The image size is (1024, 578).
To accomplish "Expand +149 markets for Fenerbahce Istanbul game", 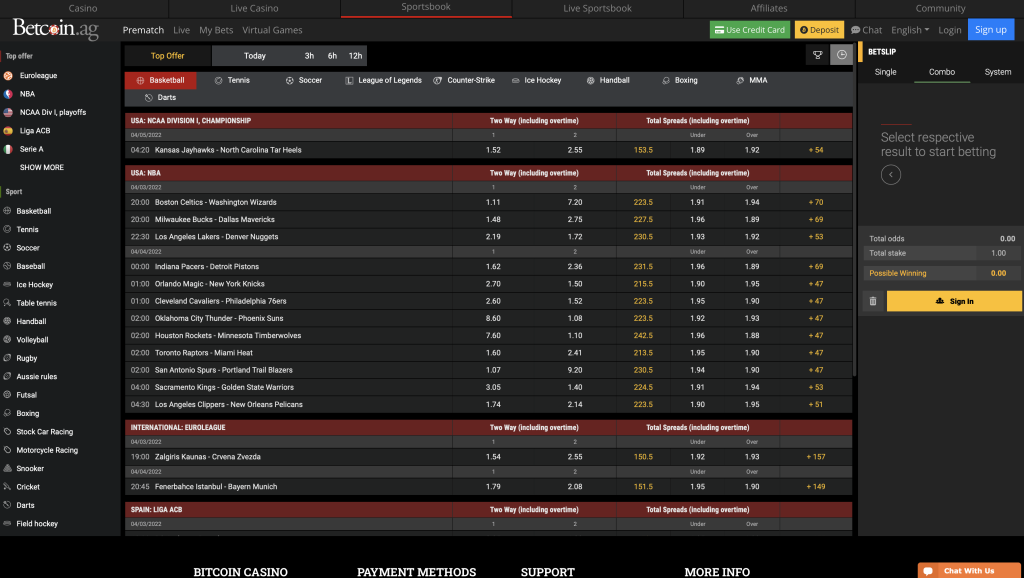I will tap(816, 487).
